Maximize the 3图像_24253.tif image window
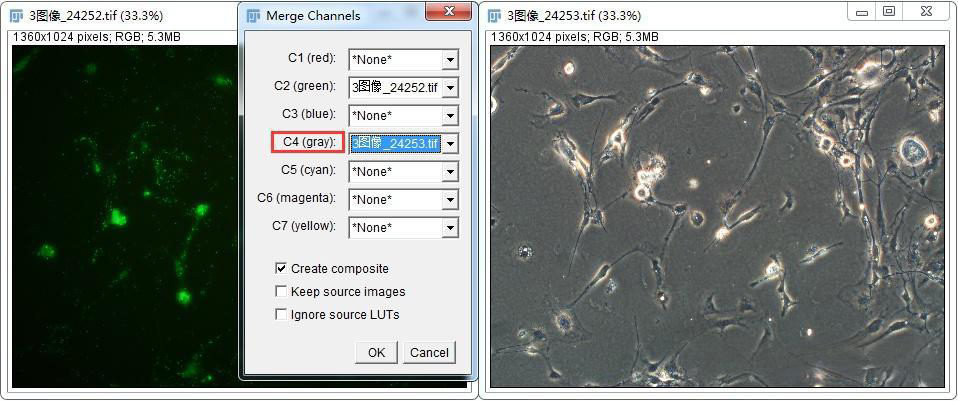The width and height of the screenshot is (958, 401). click(x=889, y=11)
